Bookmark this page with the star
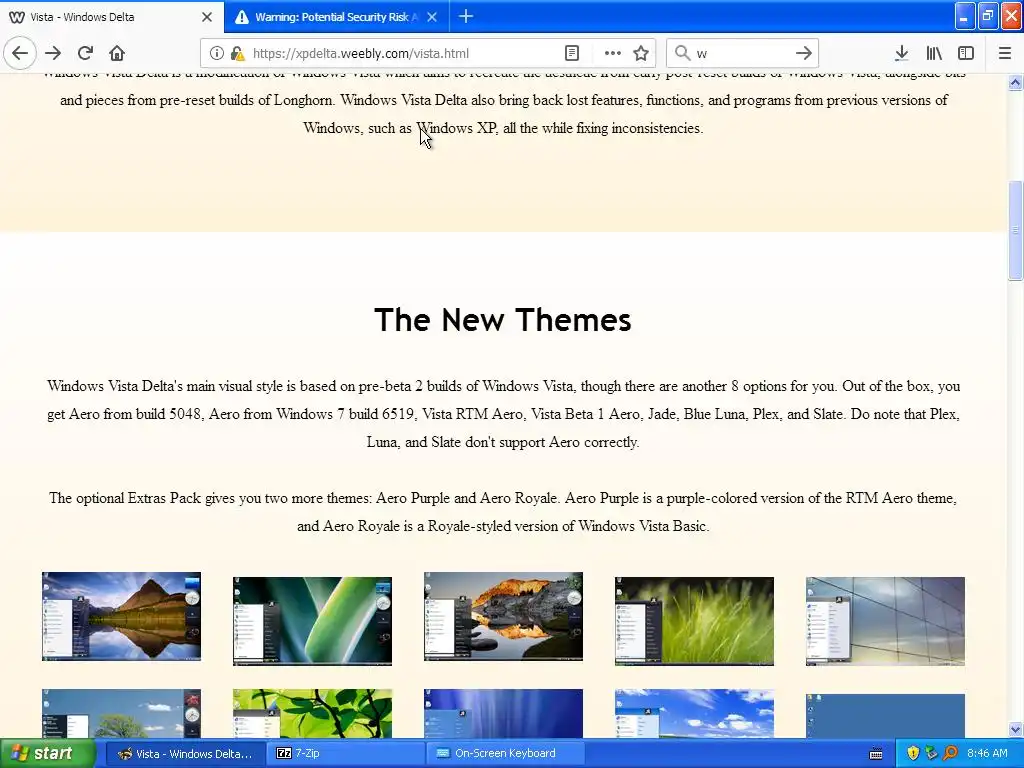This screenshot has height=768, width=1024. pyautogui.click(x=641, y=53)
